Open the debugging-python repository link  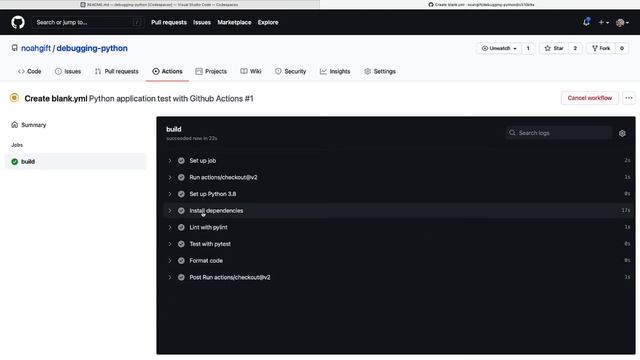click(92, 48)
